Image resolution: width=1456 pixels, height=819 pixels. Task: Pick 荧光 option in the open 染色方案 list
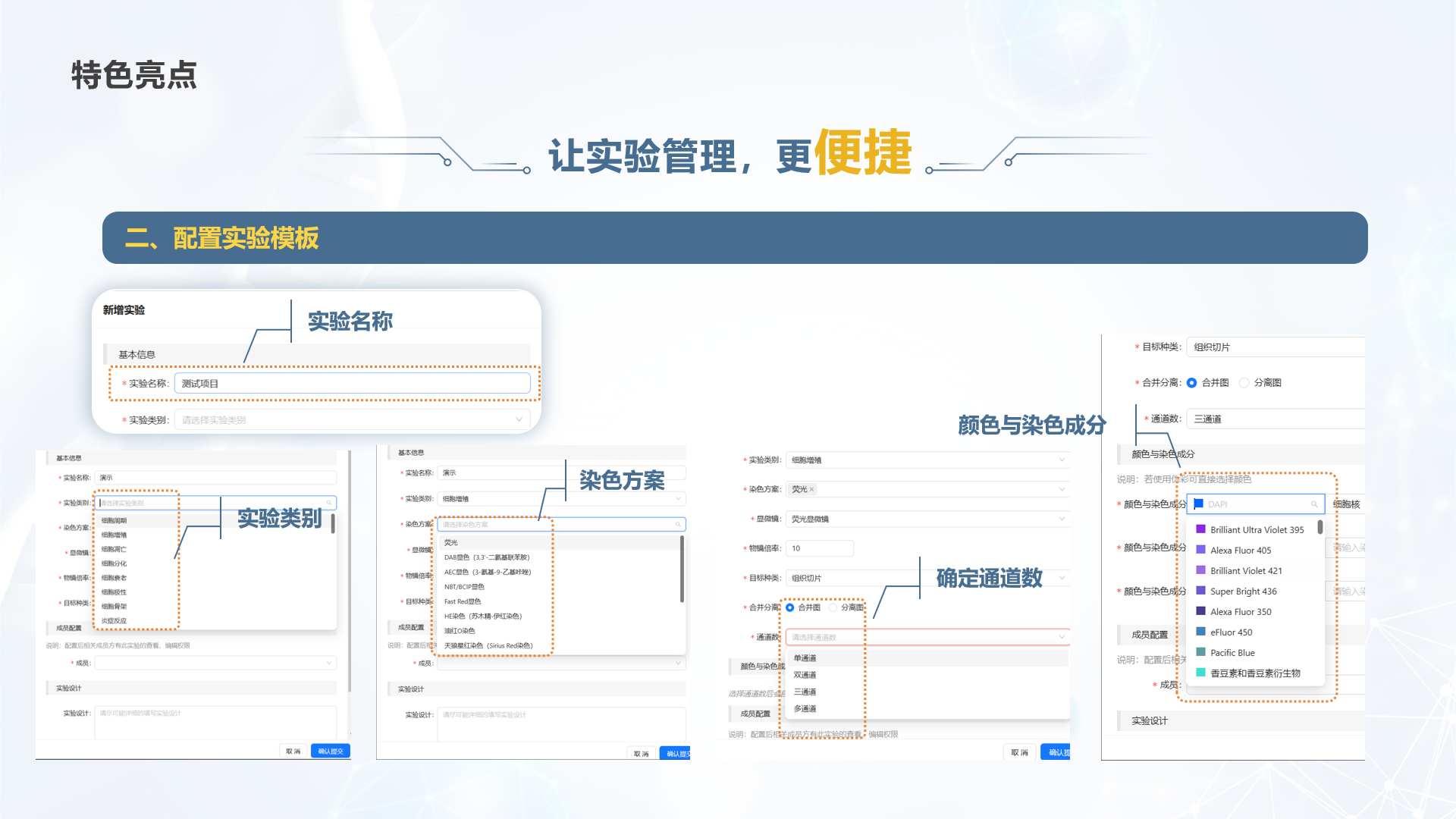(451, 543)
